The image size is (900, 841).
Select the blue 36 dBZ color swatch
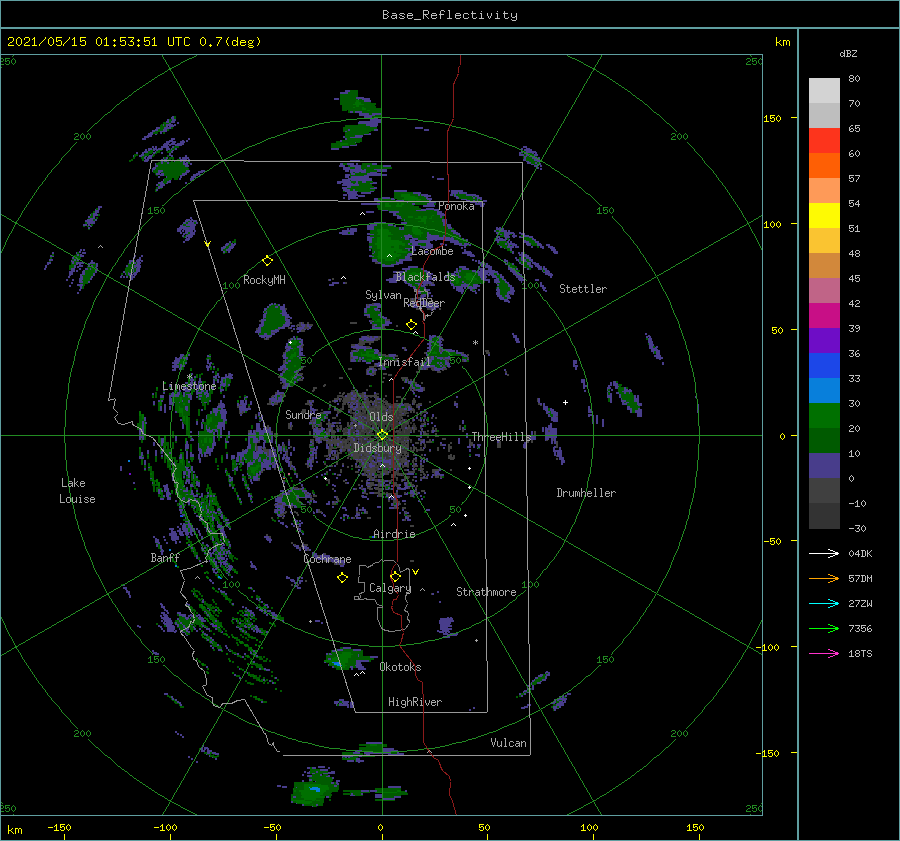pyautogui.click(x=824, y=366)
